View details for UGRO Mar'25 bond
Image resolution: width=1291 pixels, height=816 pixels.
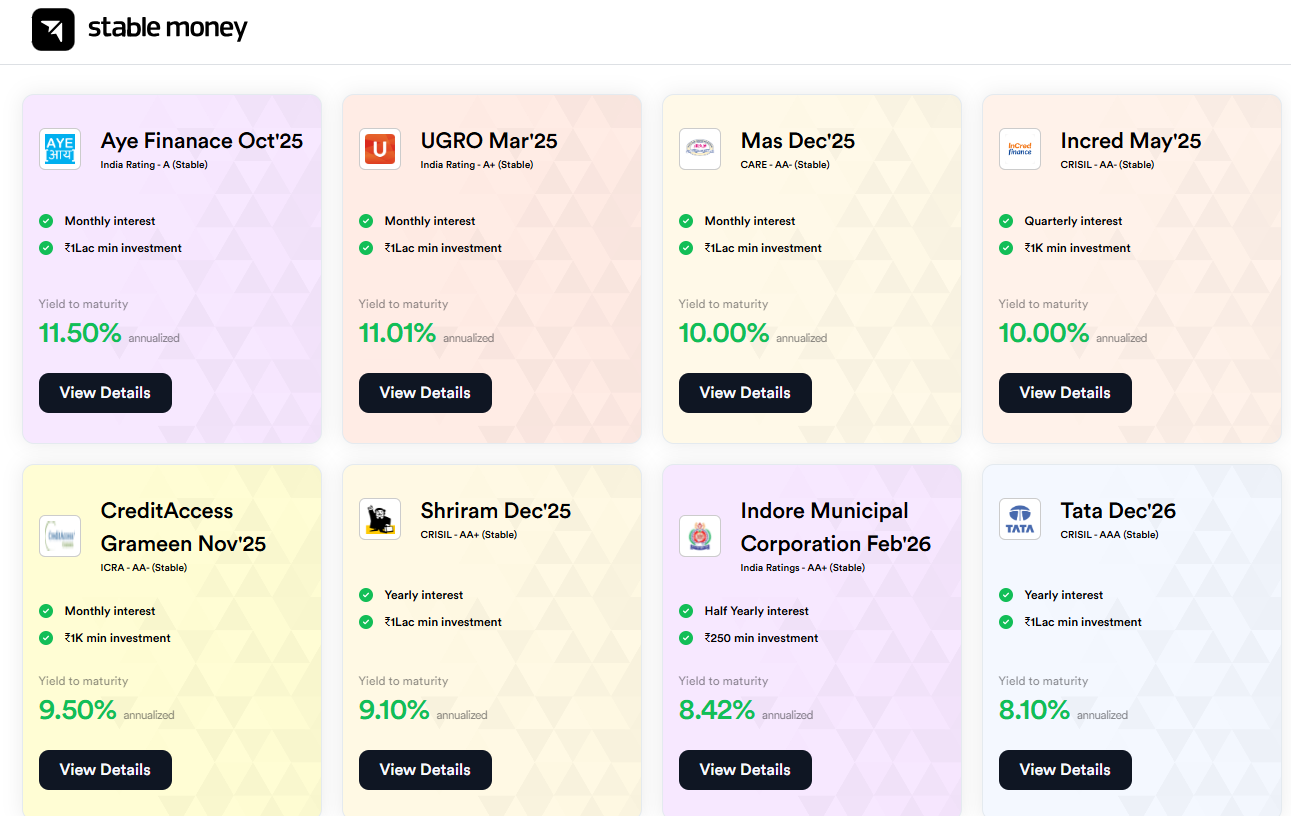(425, 393)
